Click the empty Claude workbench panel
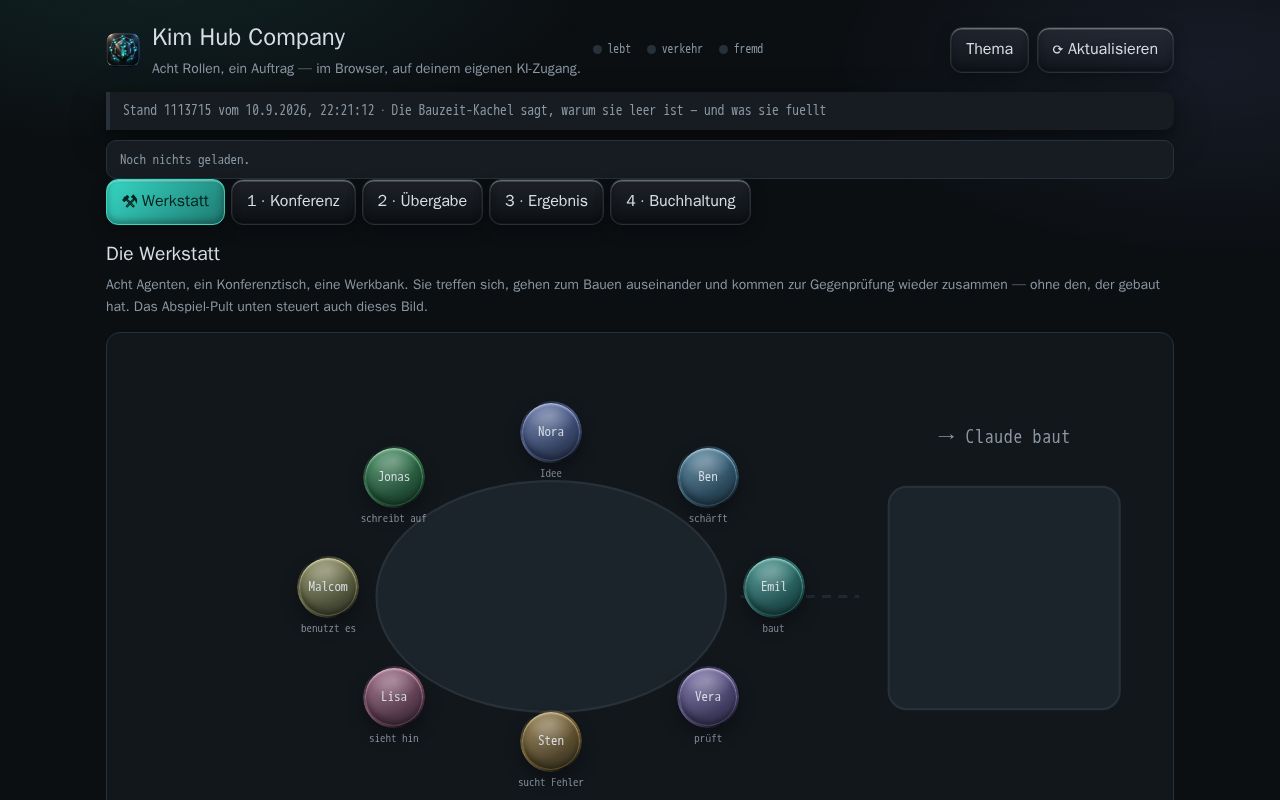 [1004, 598]
